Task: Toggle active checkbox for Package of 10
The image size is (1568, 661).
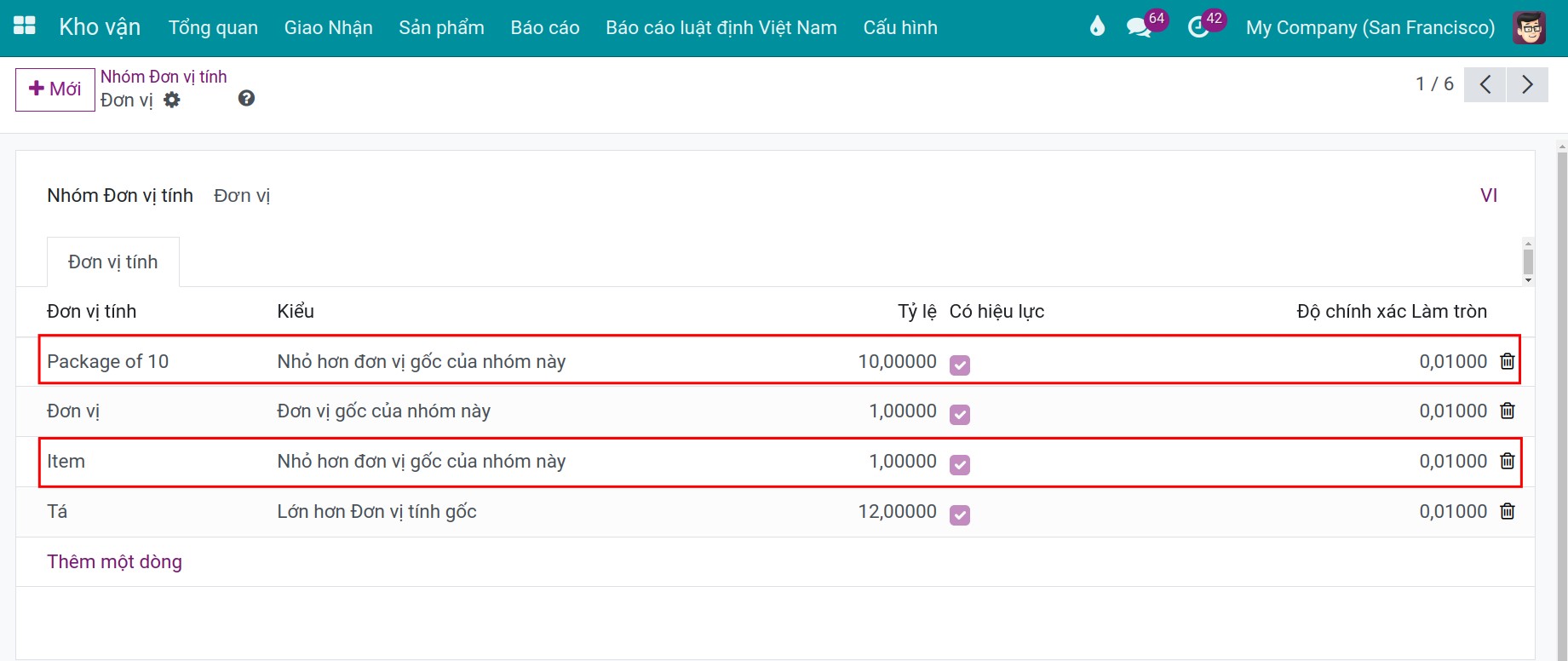Action: (x=960, y=365)
